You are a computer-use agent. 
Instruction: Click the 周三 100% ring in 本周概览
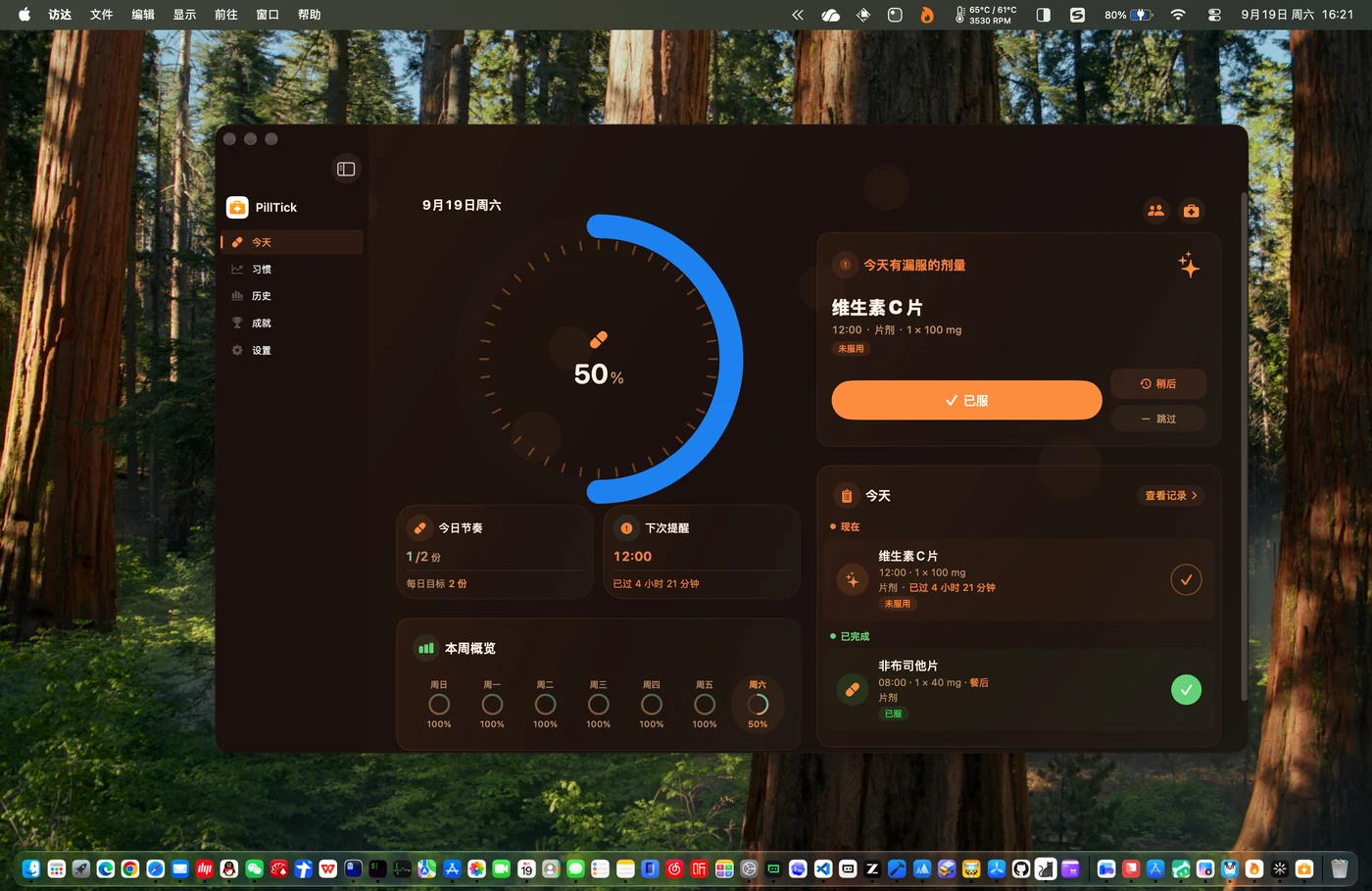[x=598, y=705]
